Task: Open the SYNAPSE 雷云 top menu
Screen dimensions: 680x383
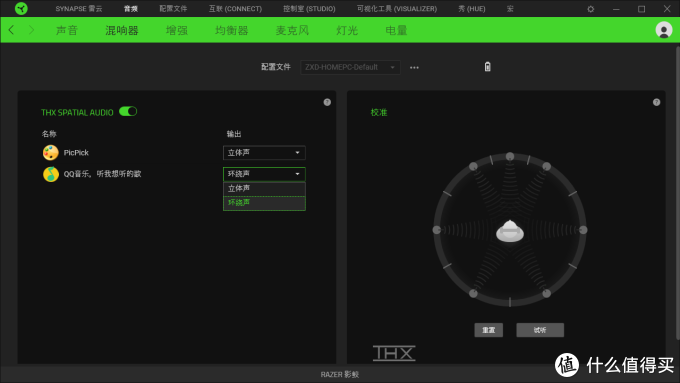Action: coord(78,9)
